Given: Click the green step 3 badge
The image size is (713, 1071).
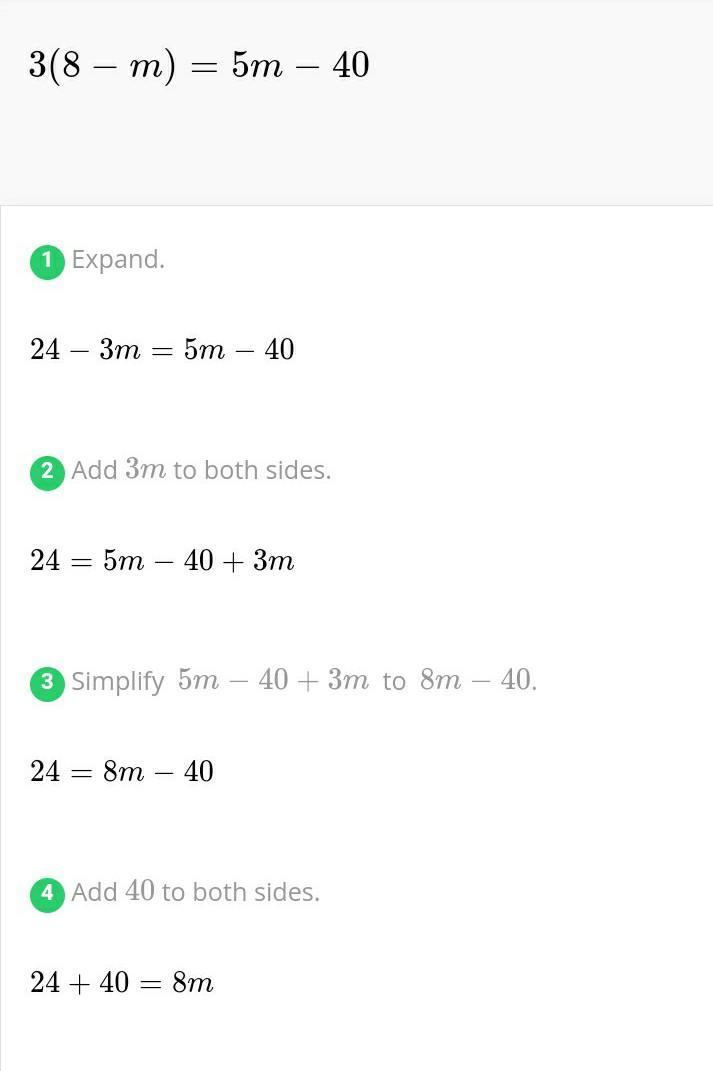Looking at the screenshot, I should point(47,683).
